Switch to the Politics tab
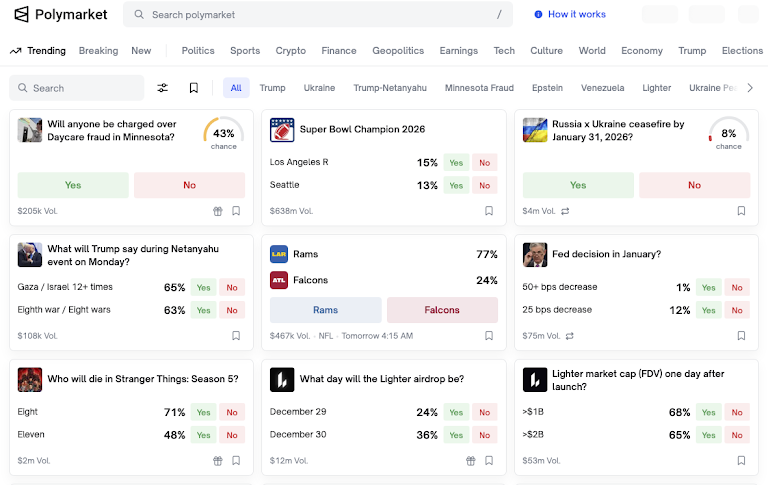 pyautogui.click(x=198, y=51)
